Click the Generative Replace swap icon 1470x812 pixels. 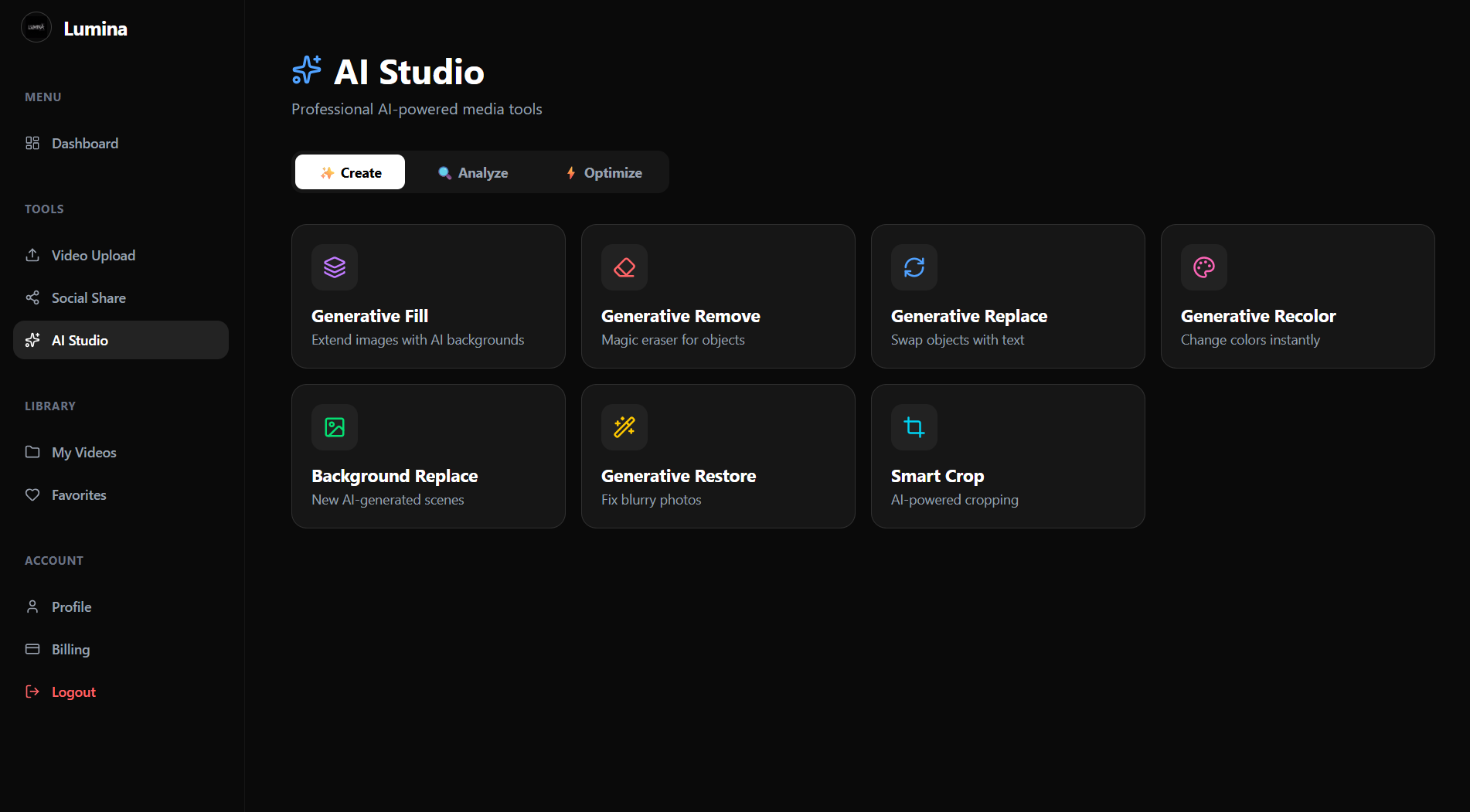click(x=914, y=267)
